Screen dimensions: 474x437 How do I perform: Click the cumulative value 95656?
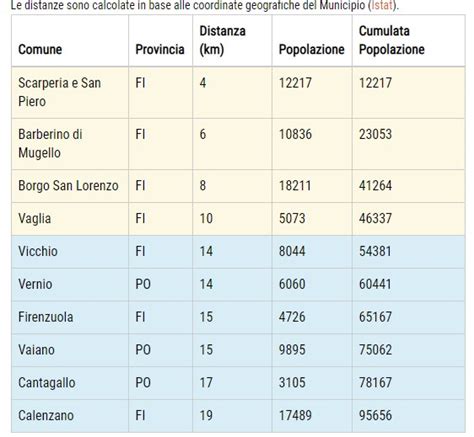pyautogui.click(x=375, y=416)
